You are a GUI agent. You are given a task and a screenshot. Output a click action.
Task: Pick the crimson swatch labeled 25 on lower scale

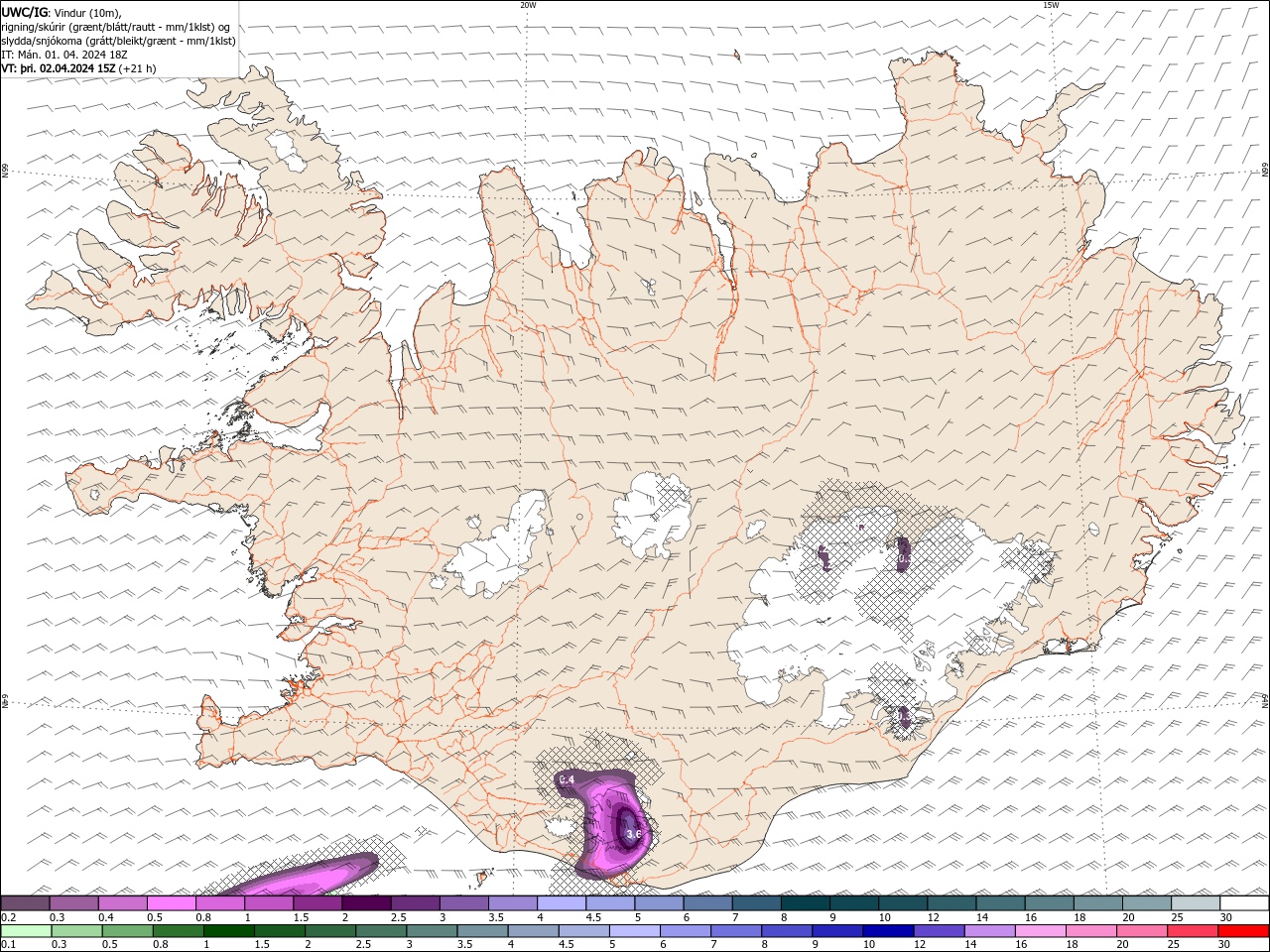pos(1192,931)
